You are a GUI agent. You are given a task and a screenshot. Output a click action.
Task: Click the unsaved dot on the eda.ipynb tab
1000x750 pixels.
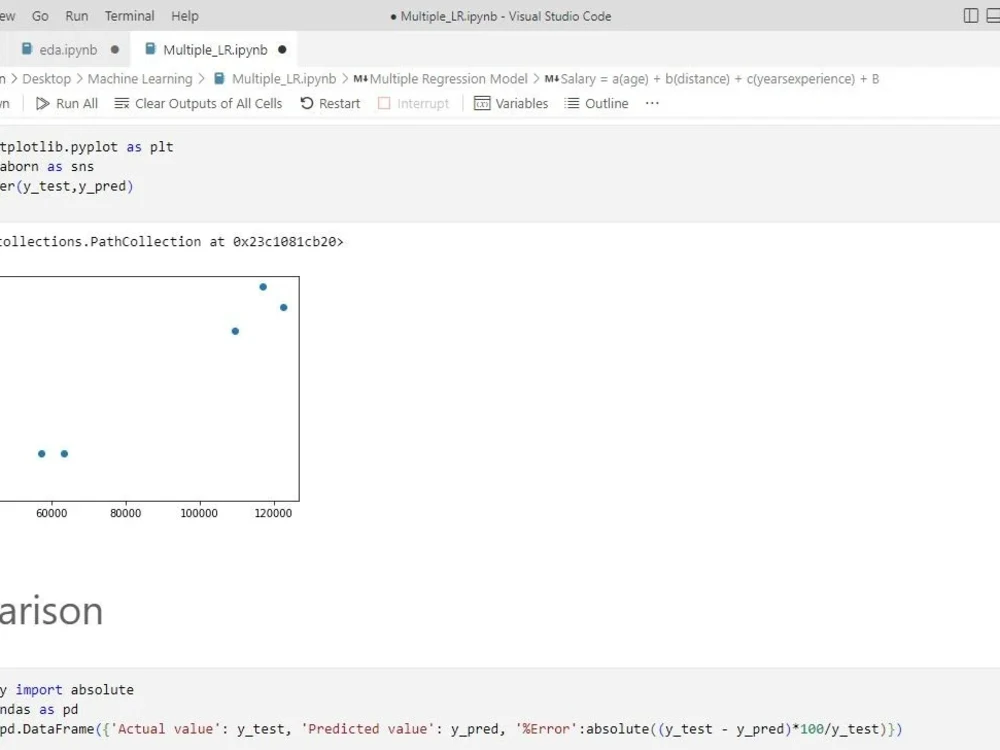pos(115,50)
